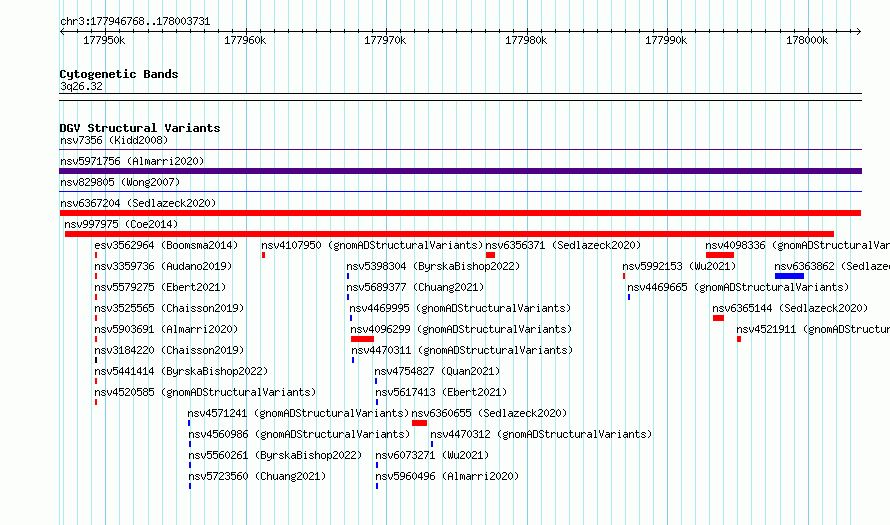The image size is (890, 525).
Task: Open the nsv6363862 variant label
Action: click(x=832, y=266)
